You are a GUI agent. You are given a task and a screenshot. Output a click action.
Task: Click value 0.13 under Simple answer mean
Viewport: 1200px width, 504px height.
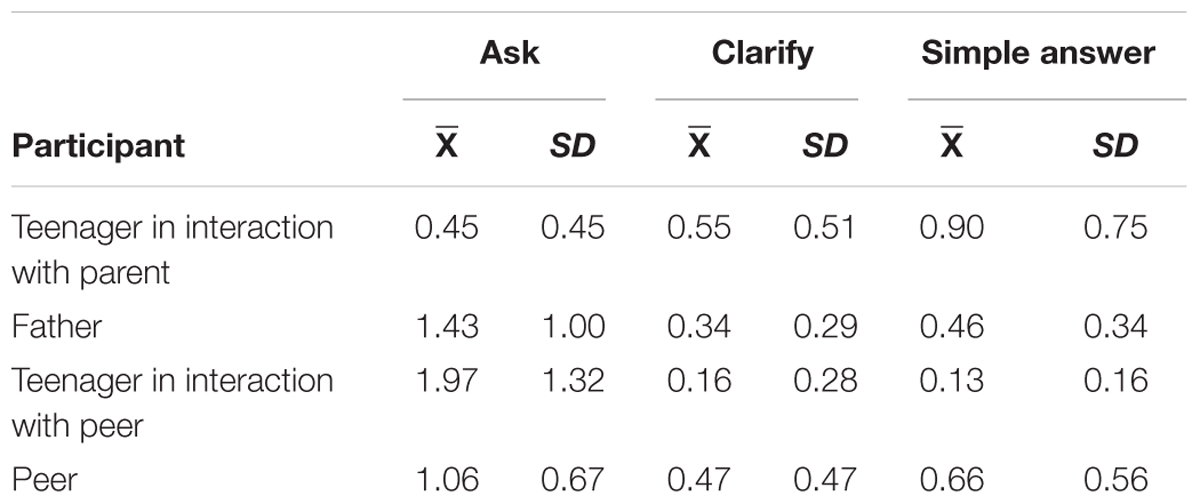click(952, 380)
